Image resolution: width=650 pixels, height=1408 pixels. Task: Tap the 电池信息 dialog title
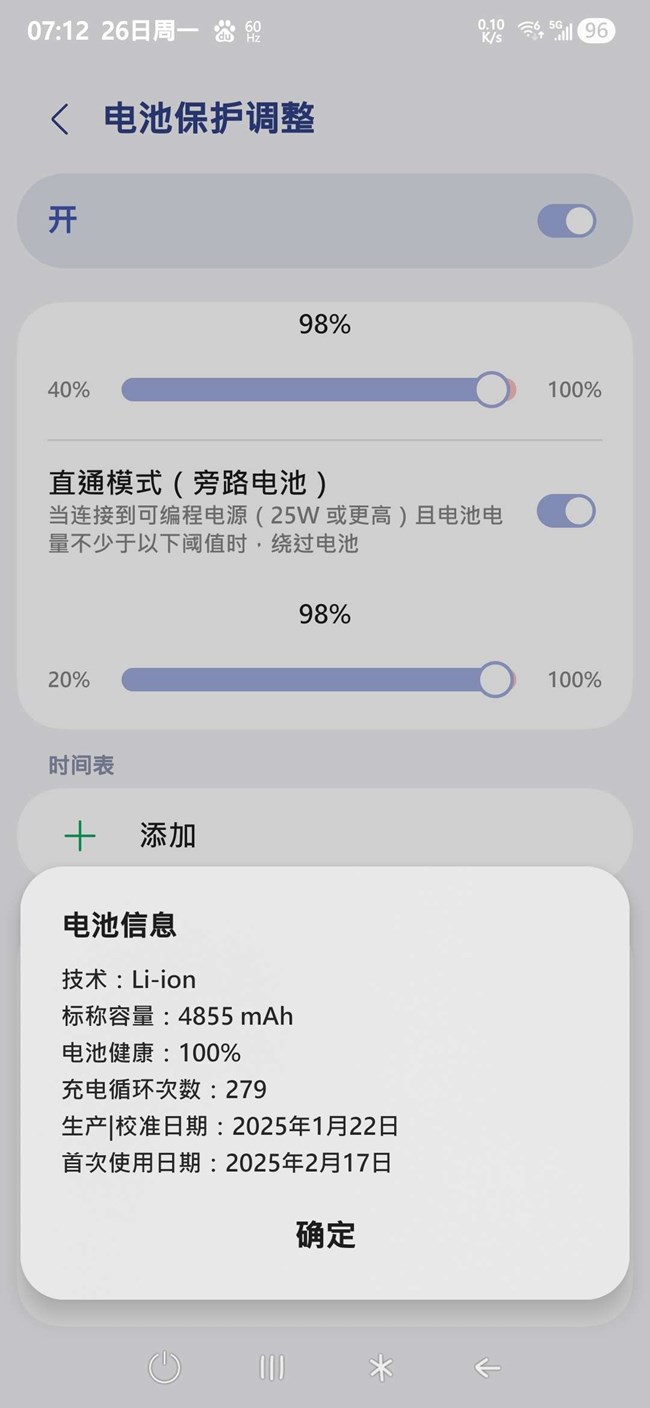click(120, 926)
